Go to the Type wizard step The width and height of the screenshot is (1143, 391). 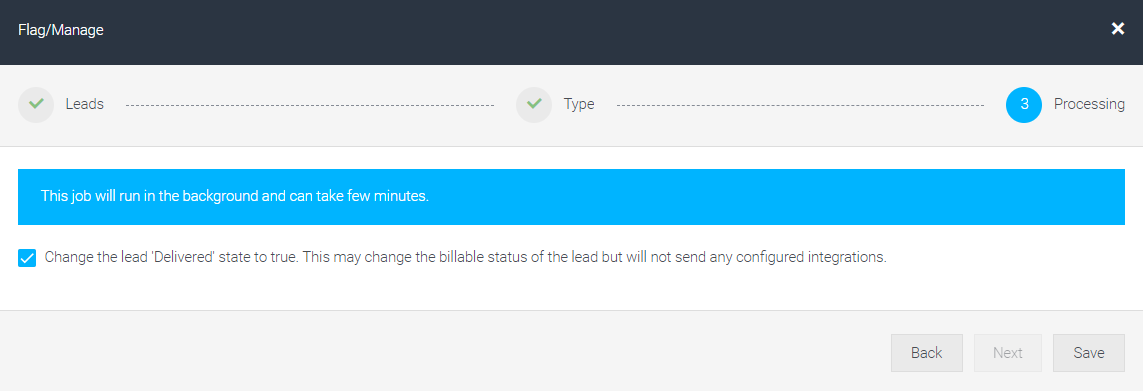pyautogui.click(x=579, y=104)
